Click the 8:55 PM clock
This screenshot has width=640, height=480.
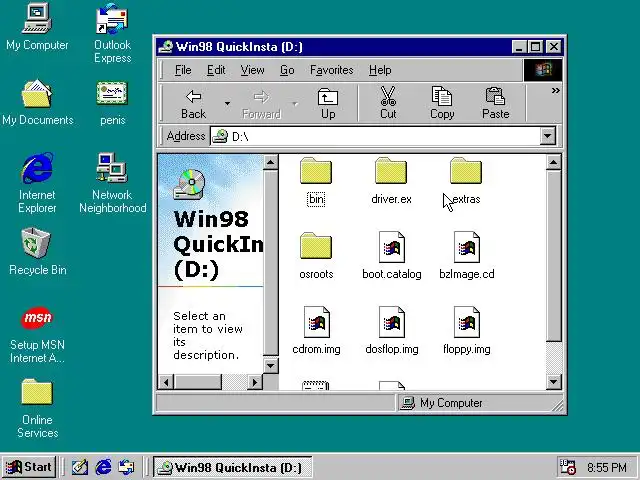pyautogui.click(x=607, y=467)
